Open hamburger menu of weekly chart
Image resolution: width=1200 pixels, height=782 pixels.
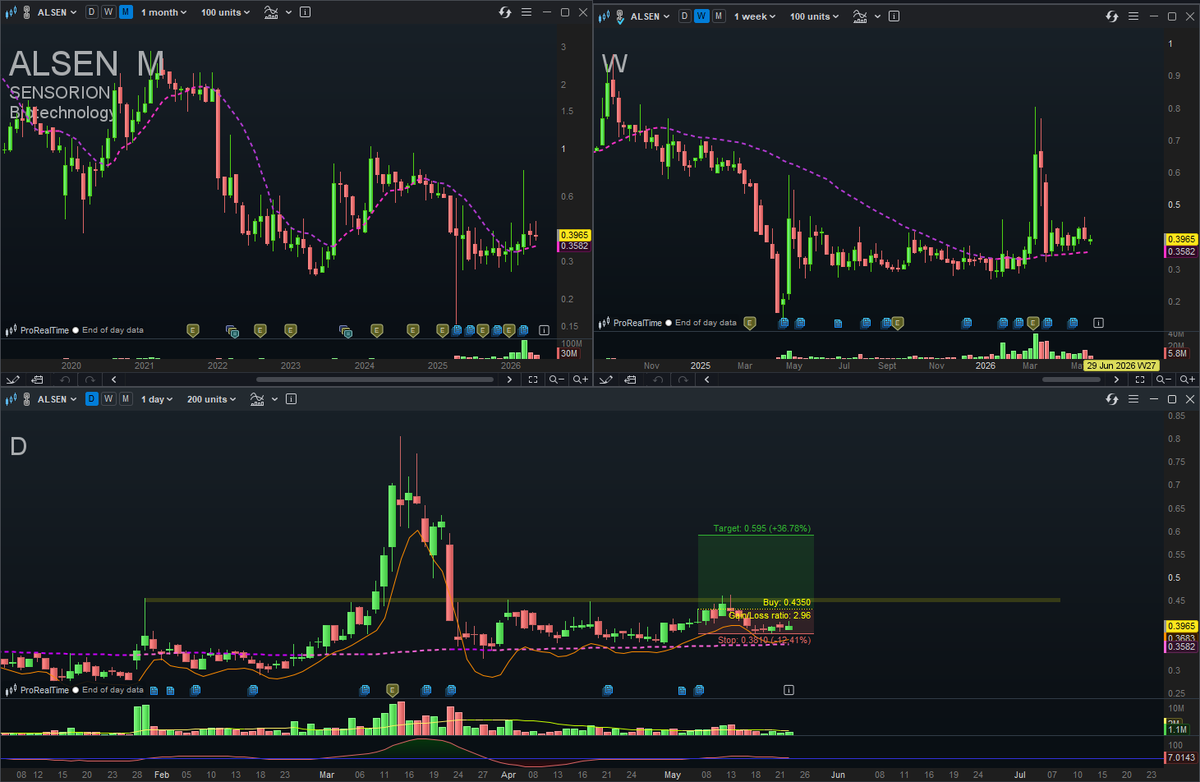1134,16
